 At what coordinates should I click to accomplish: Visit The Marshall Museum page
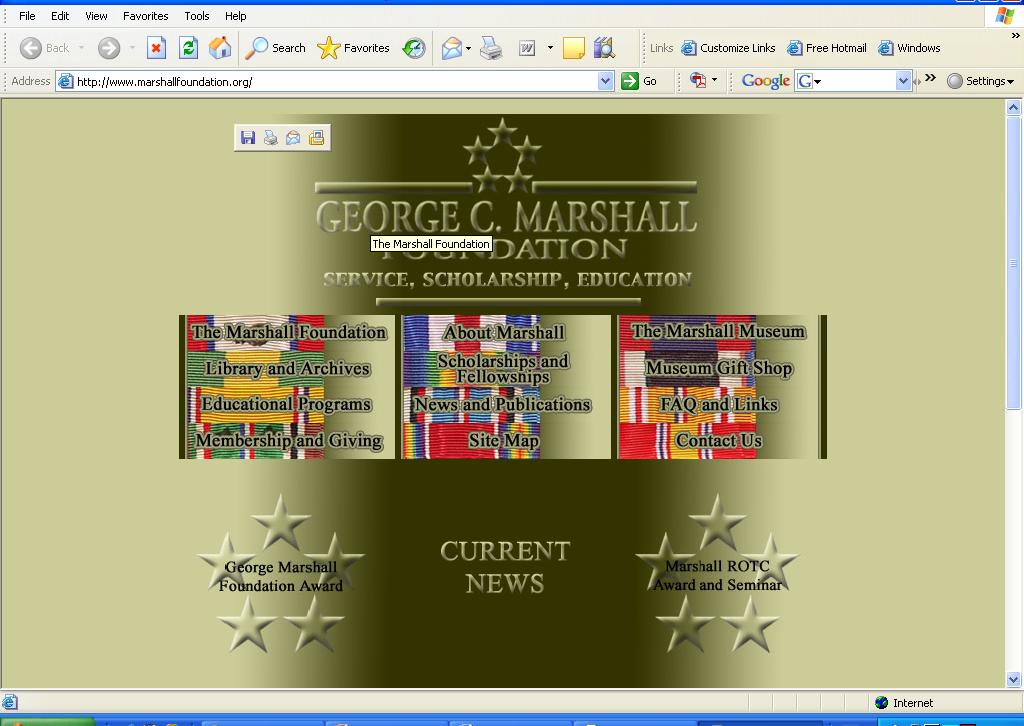tap(718, 332)
